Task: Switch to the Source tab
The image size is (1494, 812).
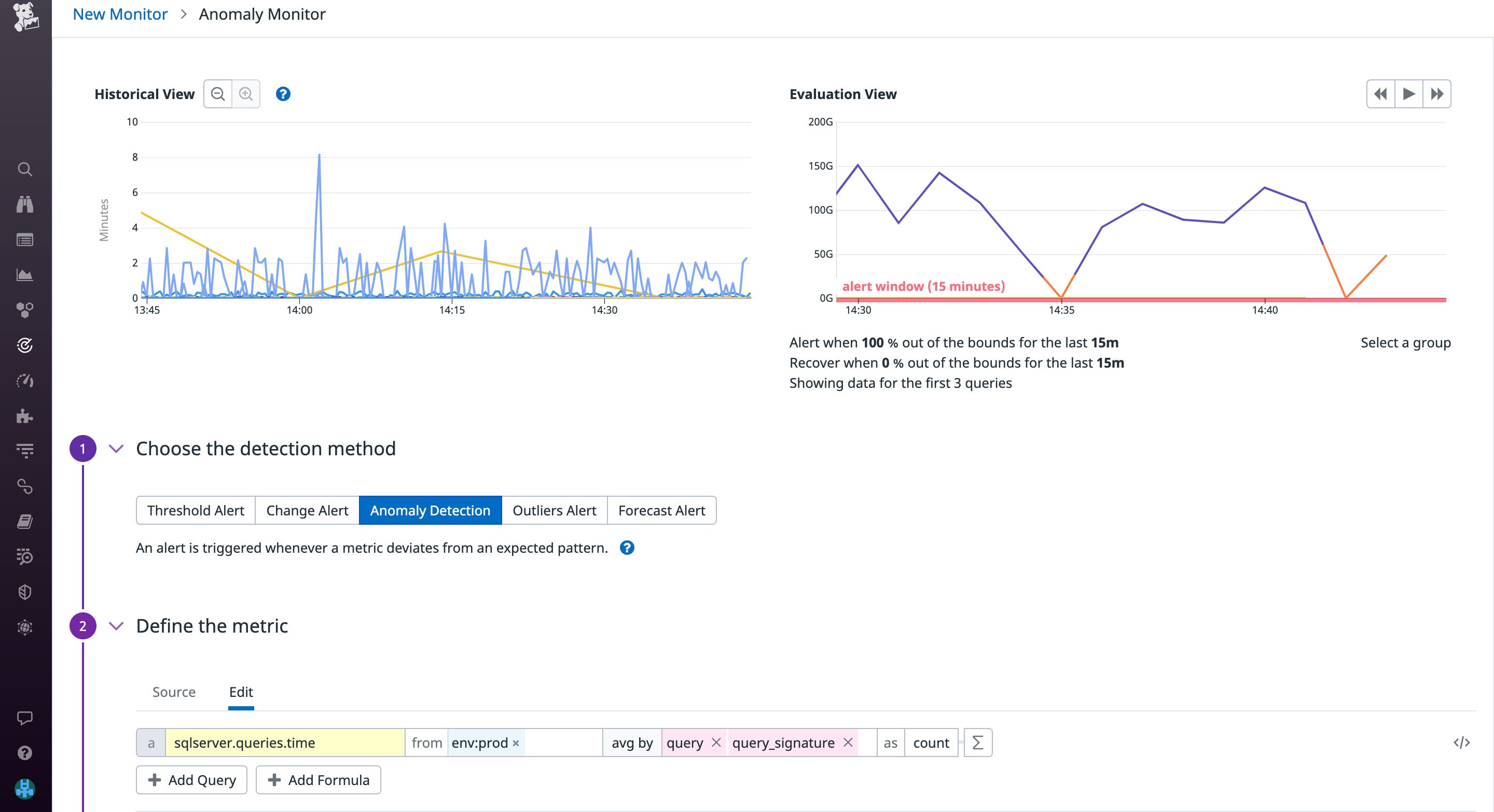Action: tap(173, 692)
